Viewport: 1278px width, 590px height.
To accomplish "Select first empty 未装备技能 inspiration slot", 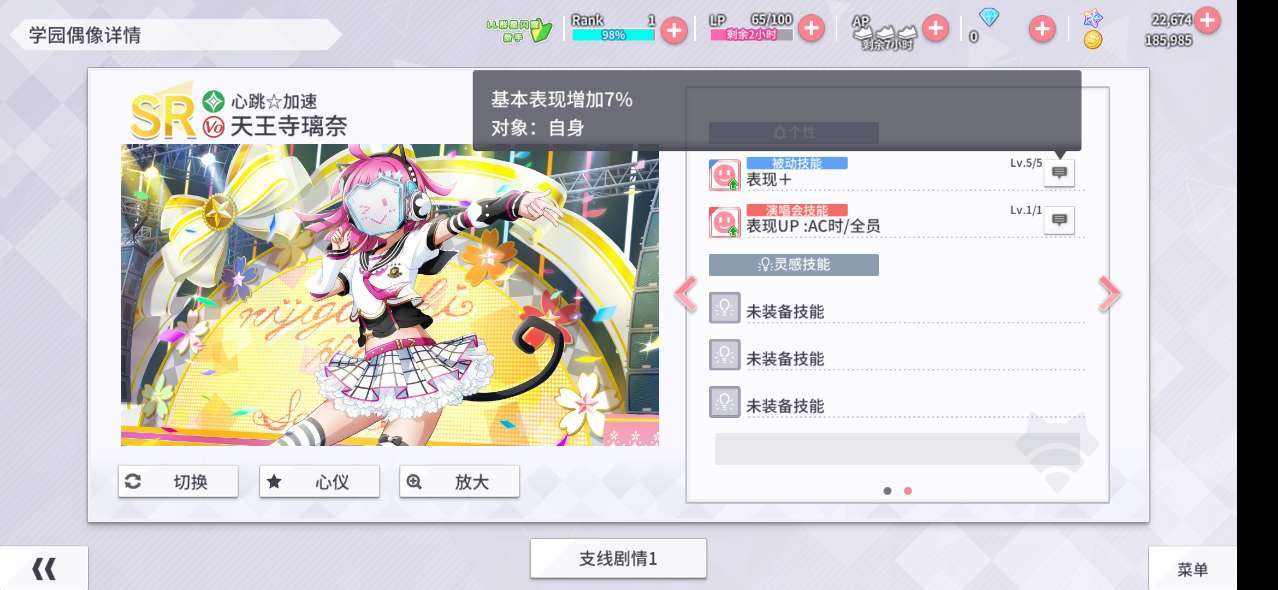I will coord(897,308).
